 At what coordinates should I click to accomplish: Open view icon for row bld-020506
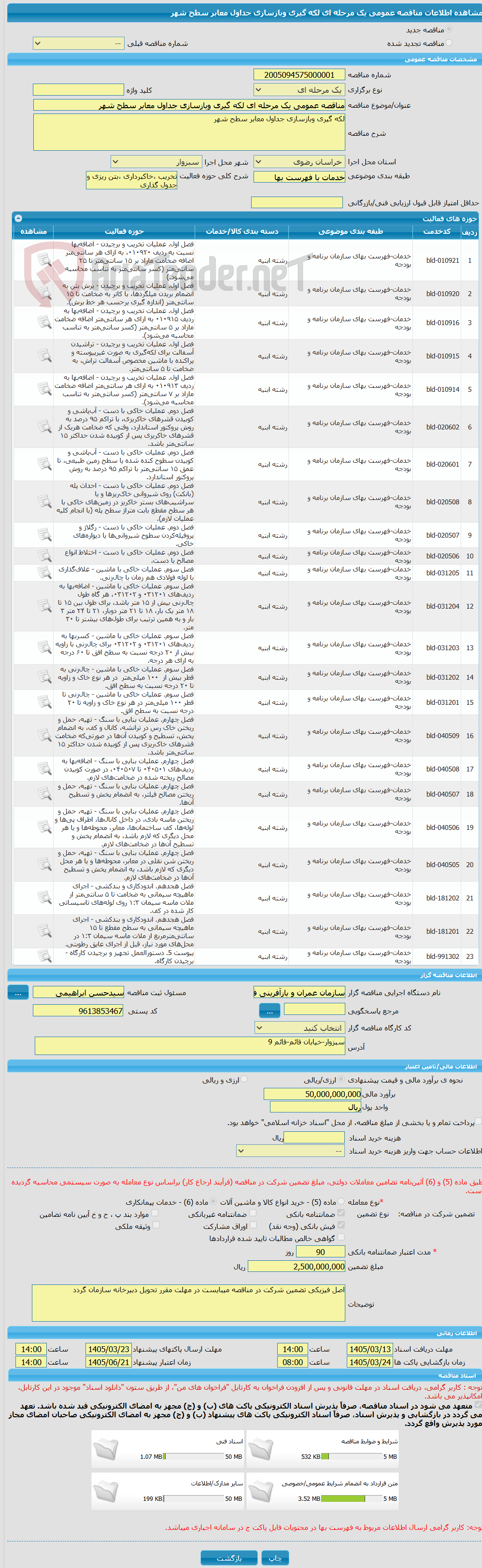pos(44,556)
